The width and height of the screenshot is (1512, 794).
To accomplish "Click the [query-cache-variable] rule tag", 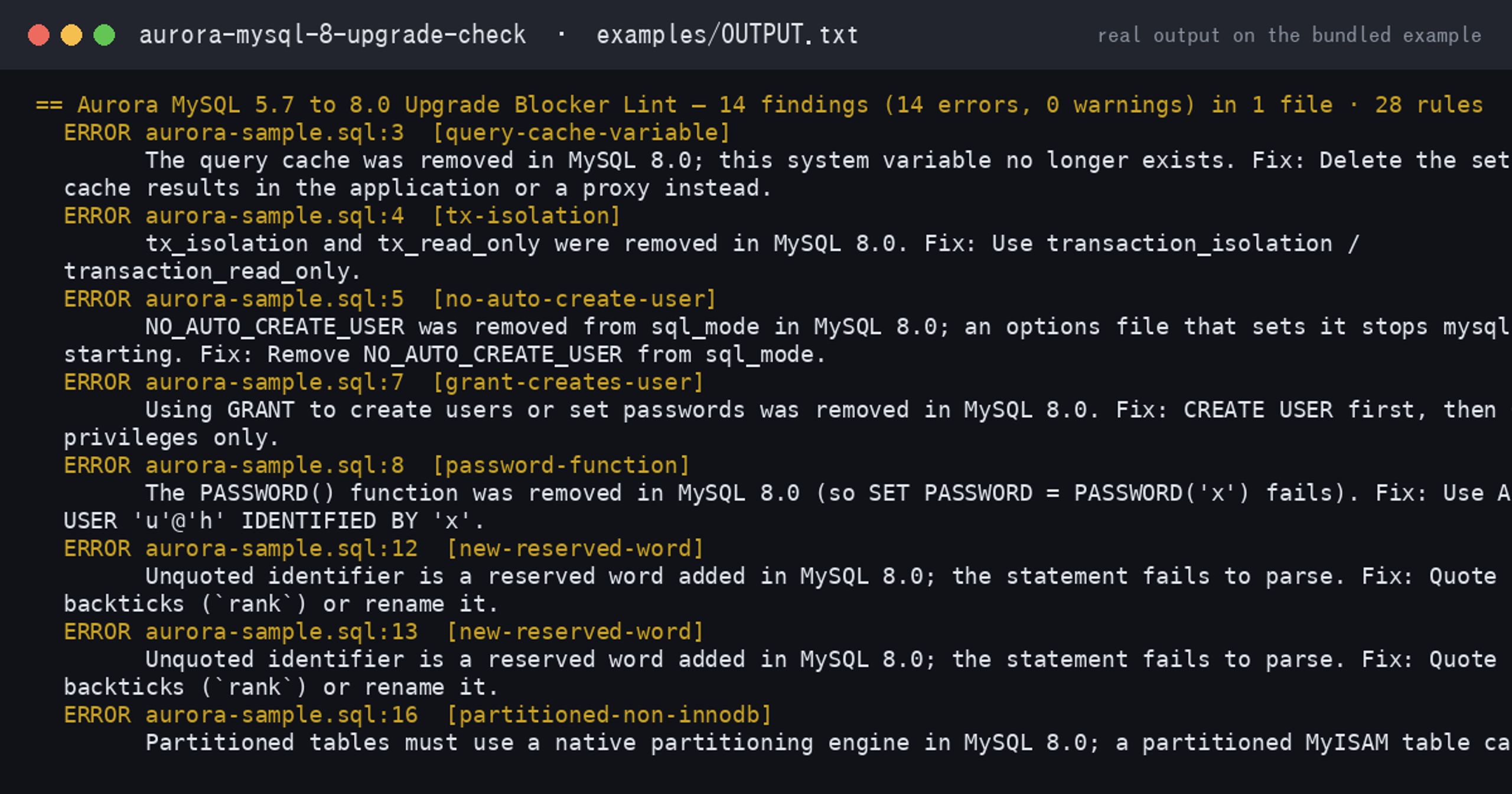I will point(582,133).
